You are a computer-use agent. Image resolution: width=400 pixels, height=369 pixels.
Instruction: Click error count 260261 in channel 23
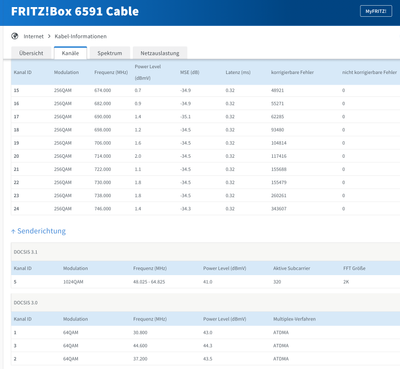pyautogui.click(x=279, y=196)
